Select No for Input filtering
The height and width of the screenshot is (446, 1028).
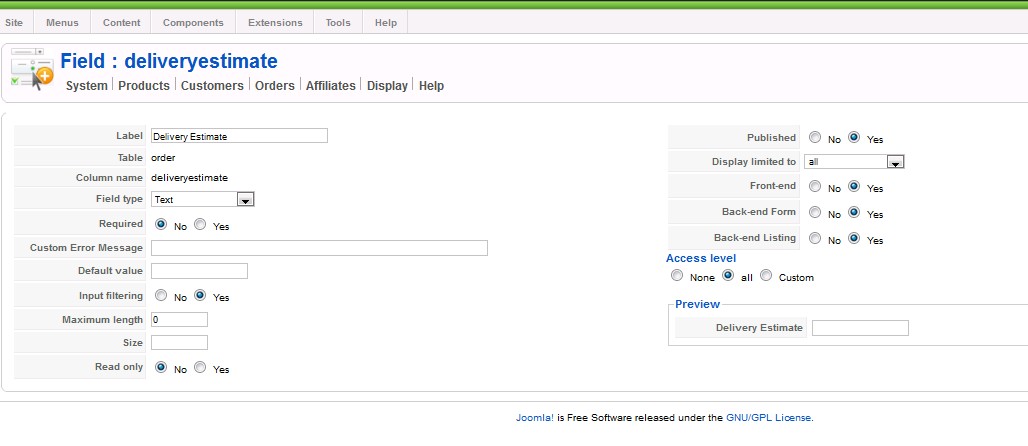[x=161, y=296]
